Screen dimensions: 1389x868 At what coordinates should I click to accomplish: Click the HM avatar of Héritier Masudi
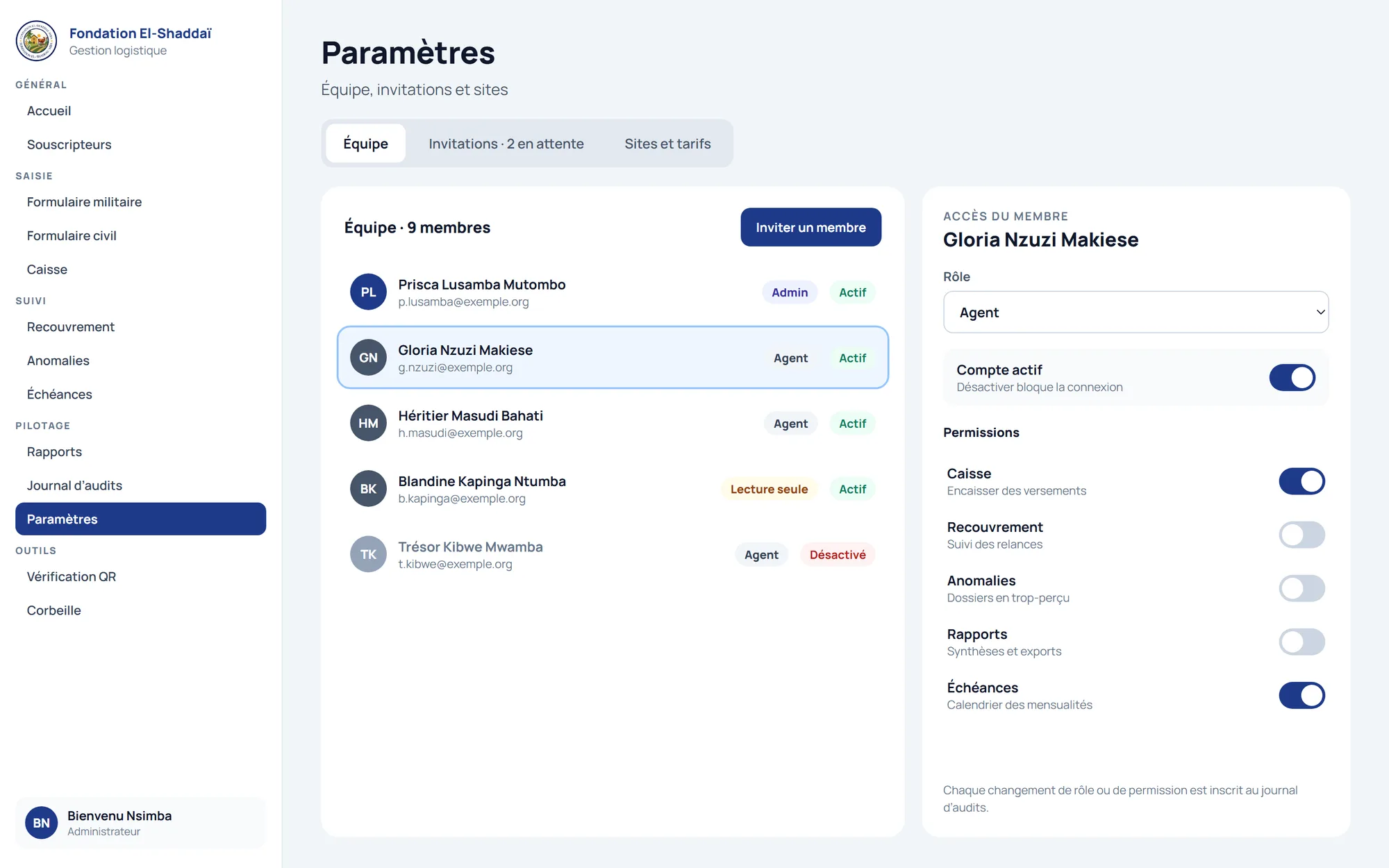coord(368,424)
